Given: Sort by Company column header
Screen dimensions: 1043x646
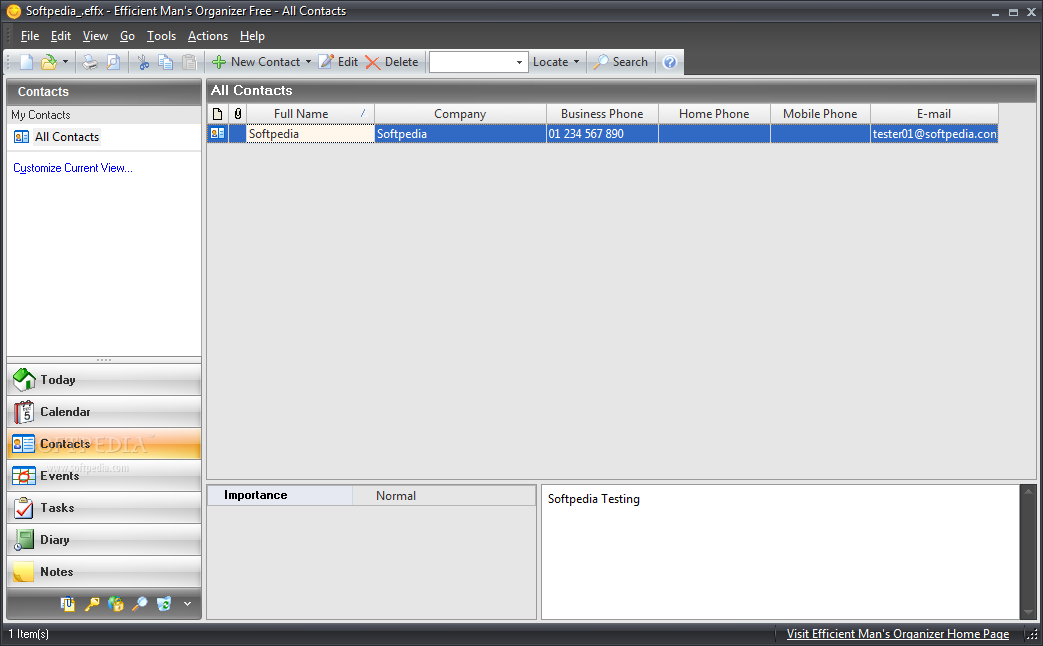Looking at the screenshot, I should click(x=460, y=114).
